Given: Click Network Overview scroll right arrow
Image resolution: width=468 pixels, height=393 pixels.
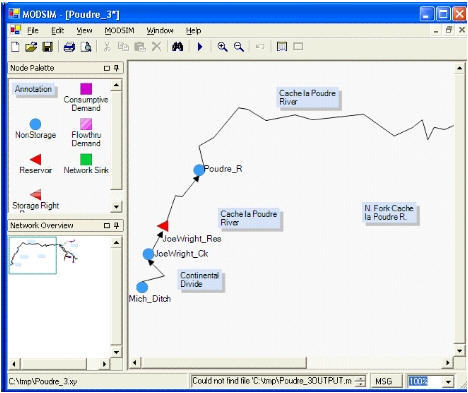Looking at the screenshot, I should tap(104, 364).
